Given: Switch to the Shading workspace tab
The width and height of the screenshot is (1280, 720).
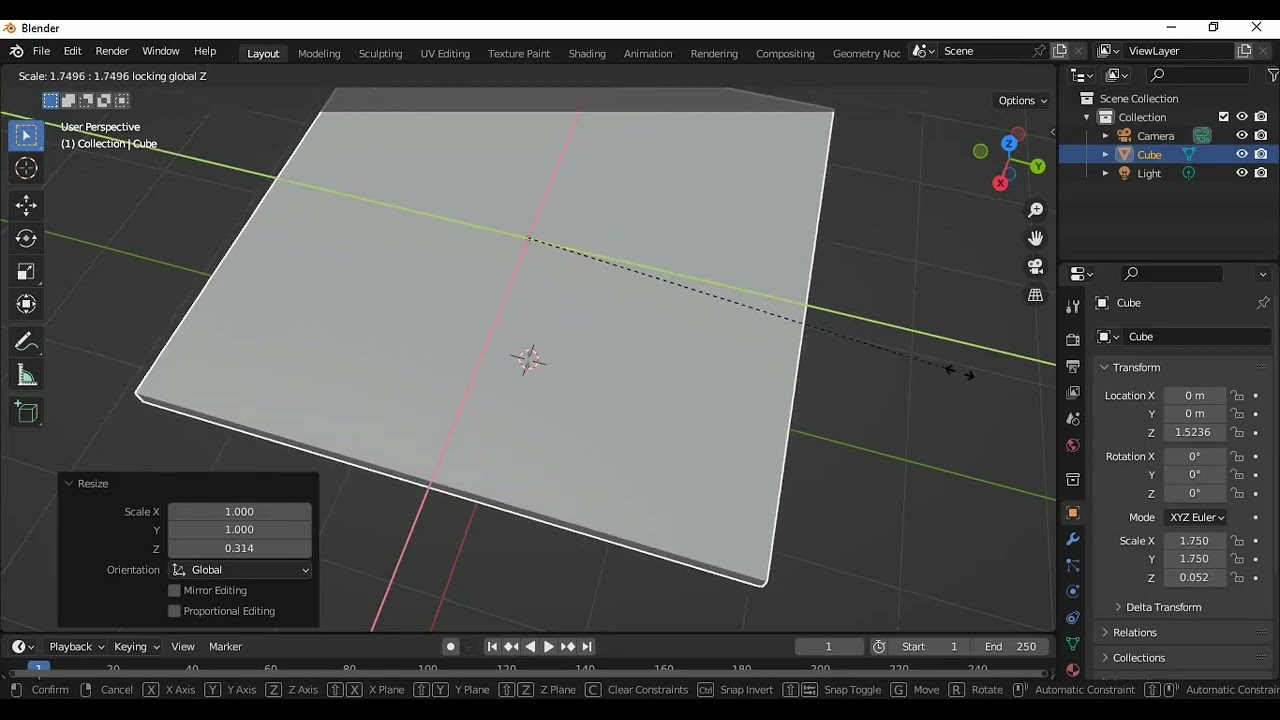Looking at the screenshot, I should click(587, 53).
